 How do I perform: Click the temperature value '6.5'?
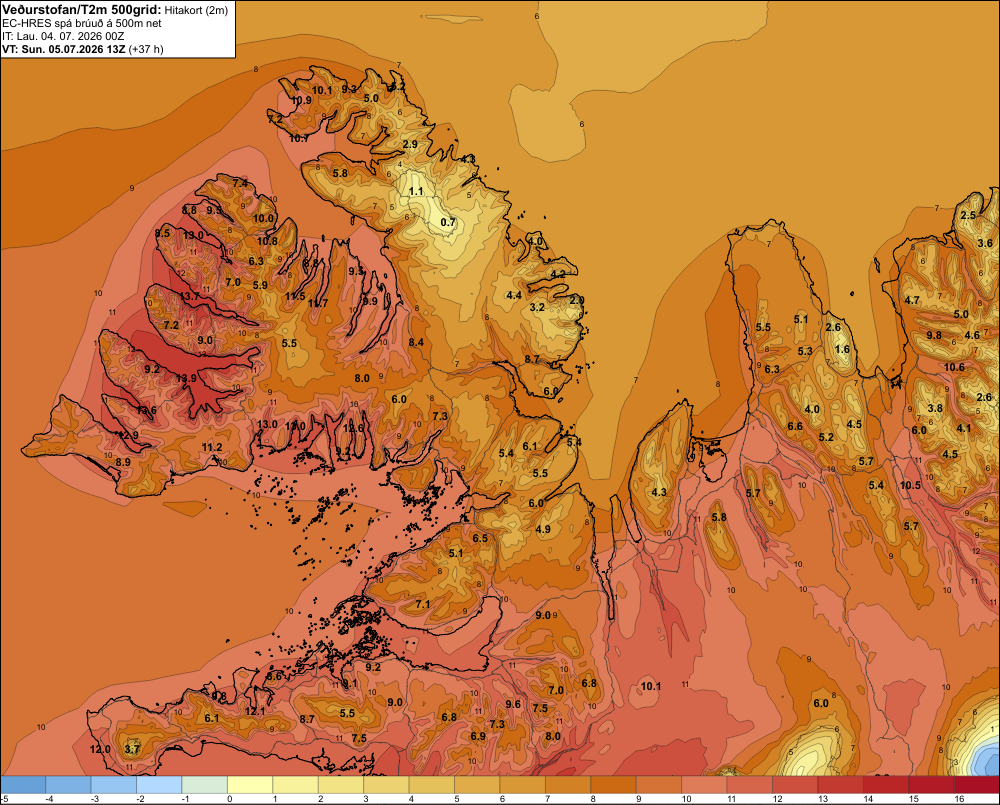480,538
